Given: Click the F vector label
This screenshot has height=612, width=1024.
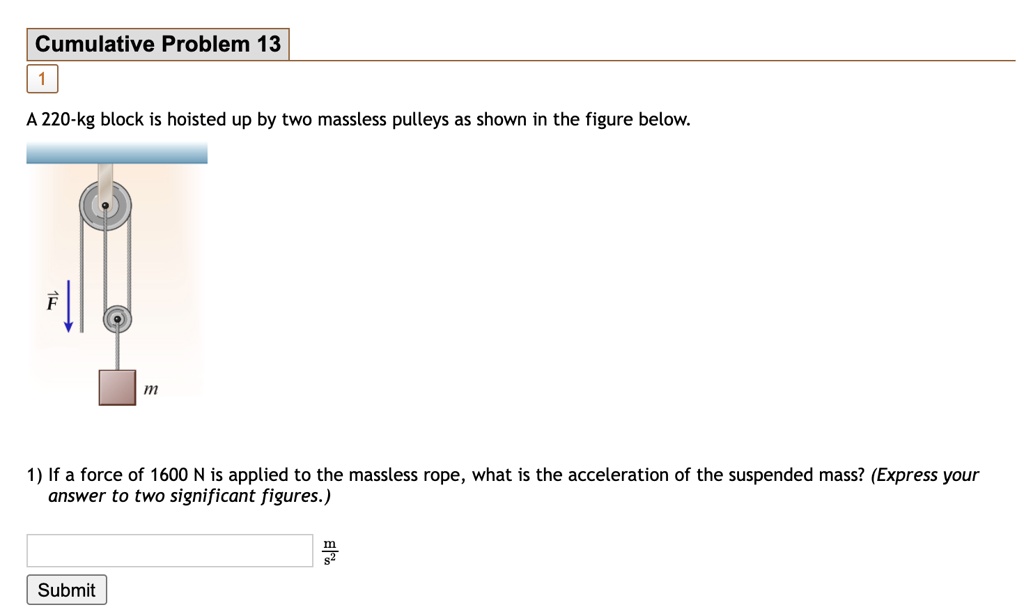Looking at the screenshot, I should [51, 301].
